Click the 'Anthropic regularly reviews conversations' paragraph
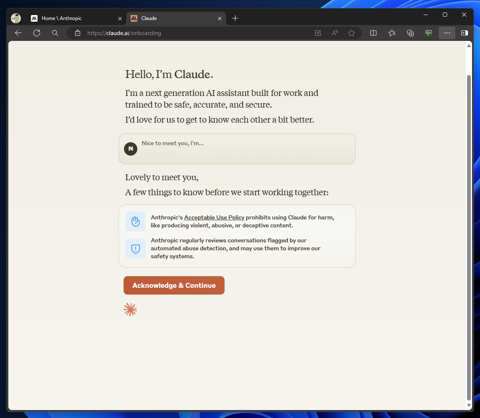 [235, 248]
